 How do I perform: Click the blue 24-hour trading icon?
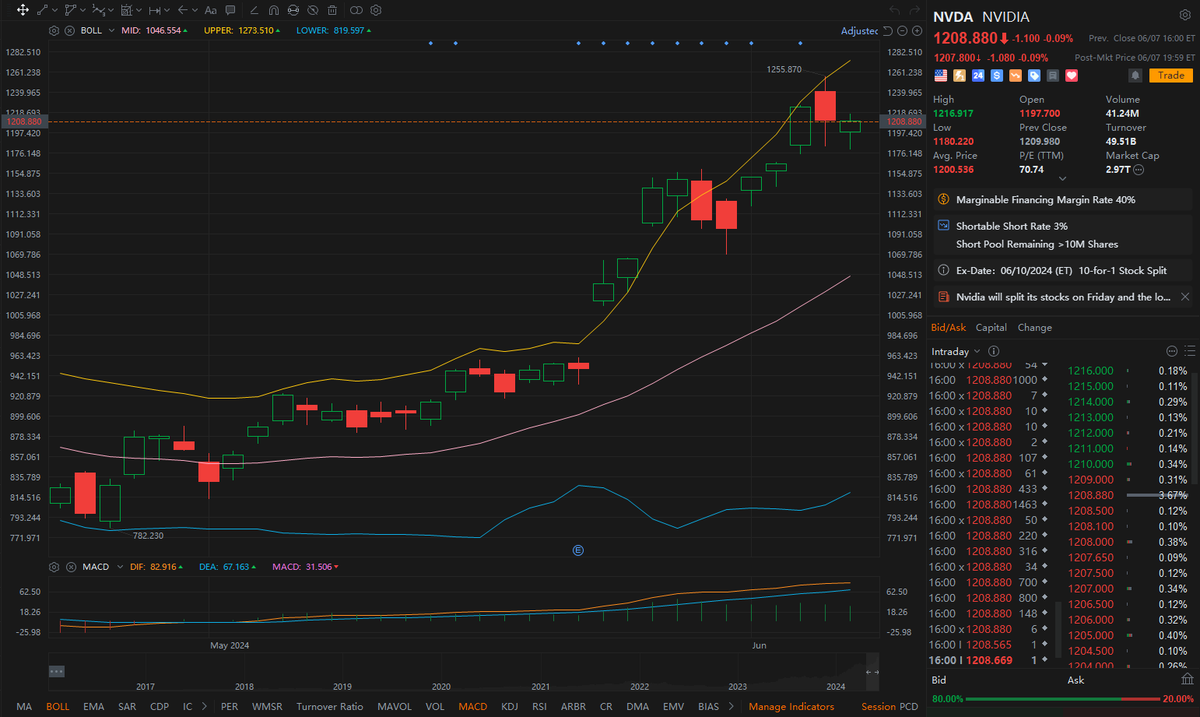click(978, 75)
